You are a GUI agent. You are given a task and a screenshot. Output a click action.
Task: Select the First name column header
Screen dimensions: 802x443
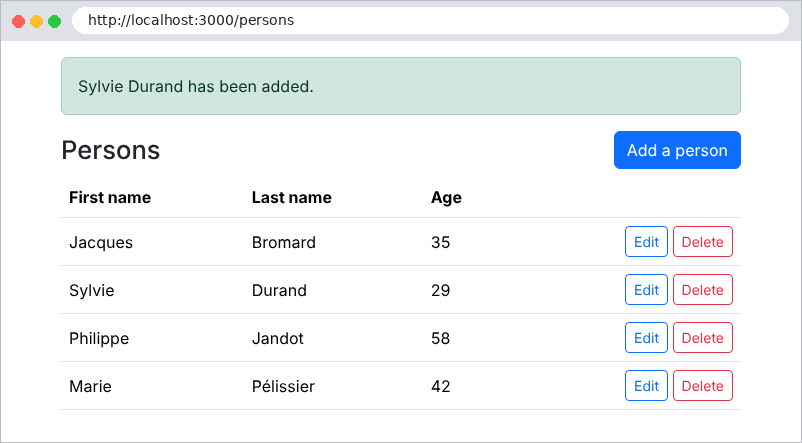[110, 197]
